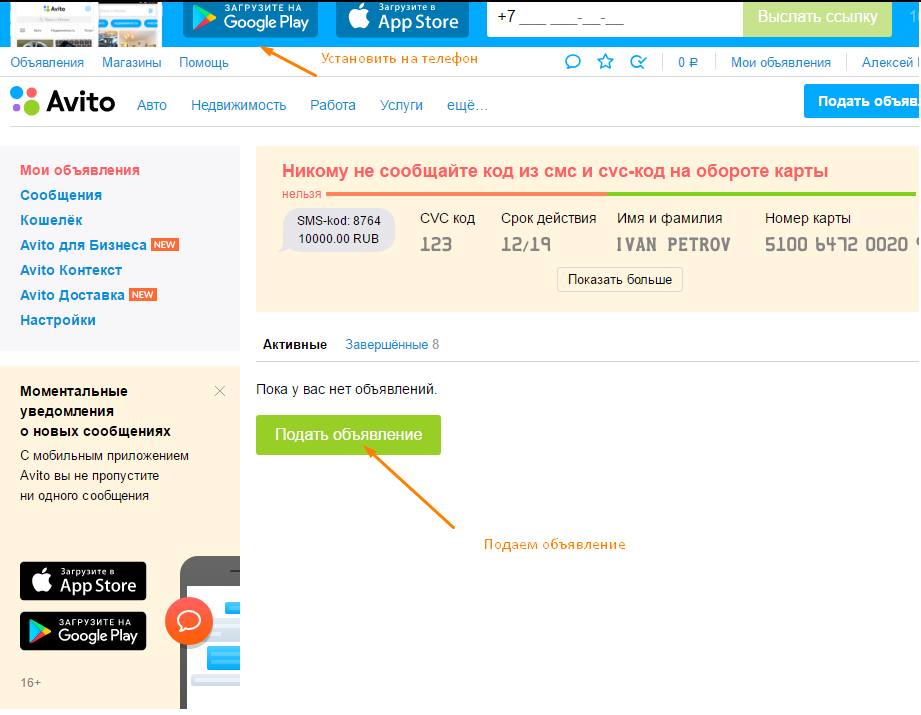This screenshot has height=715, width=921.
Task: Open Магазины in the top menu
Action: pyautogui.click(x=132, y=62)
